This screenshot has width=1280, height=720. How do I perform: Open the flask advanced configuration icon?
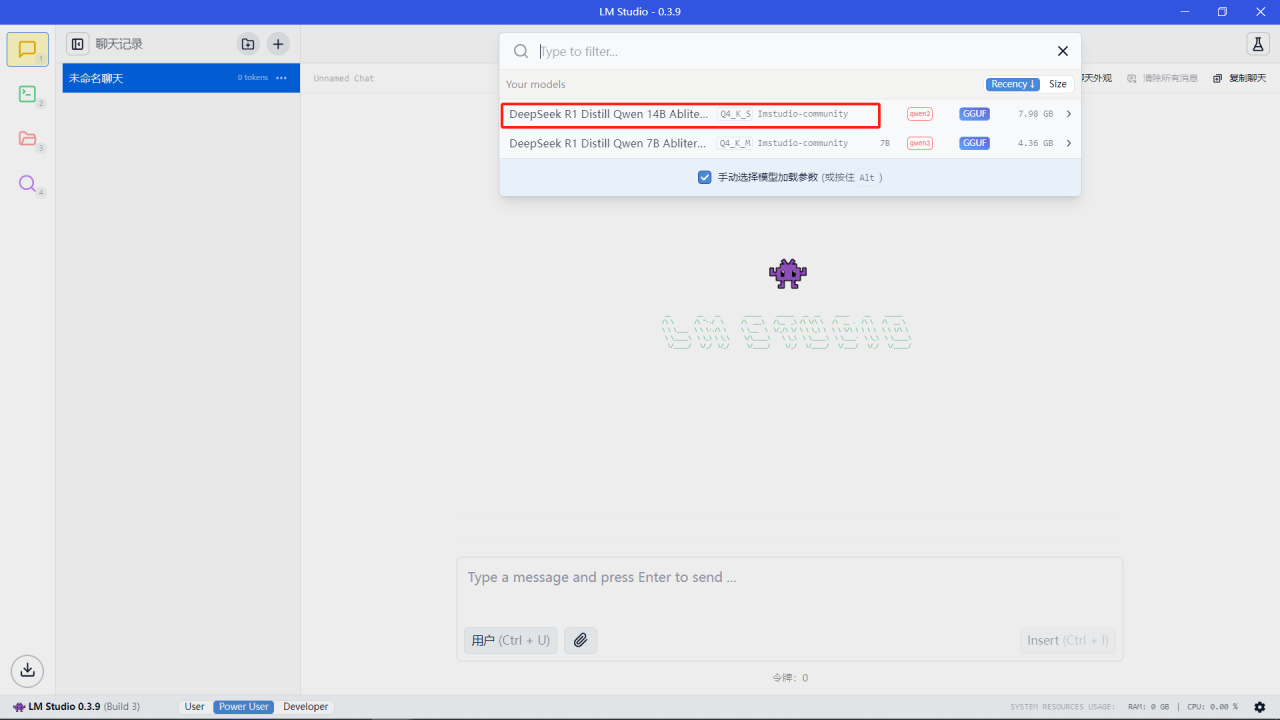[x=1258, y=44]
